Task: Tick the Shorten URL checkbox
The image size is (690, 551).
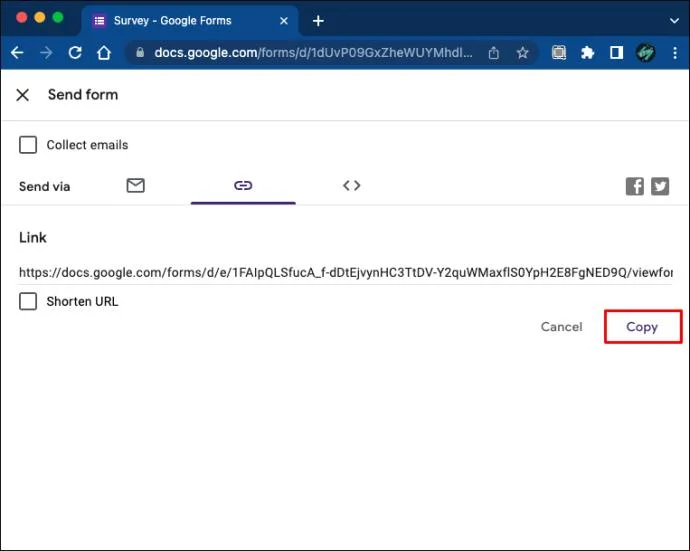Action: pos(28,301)
